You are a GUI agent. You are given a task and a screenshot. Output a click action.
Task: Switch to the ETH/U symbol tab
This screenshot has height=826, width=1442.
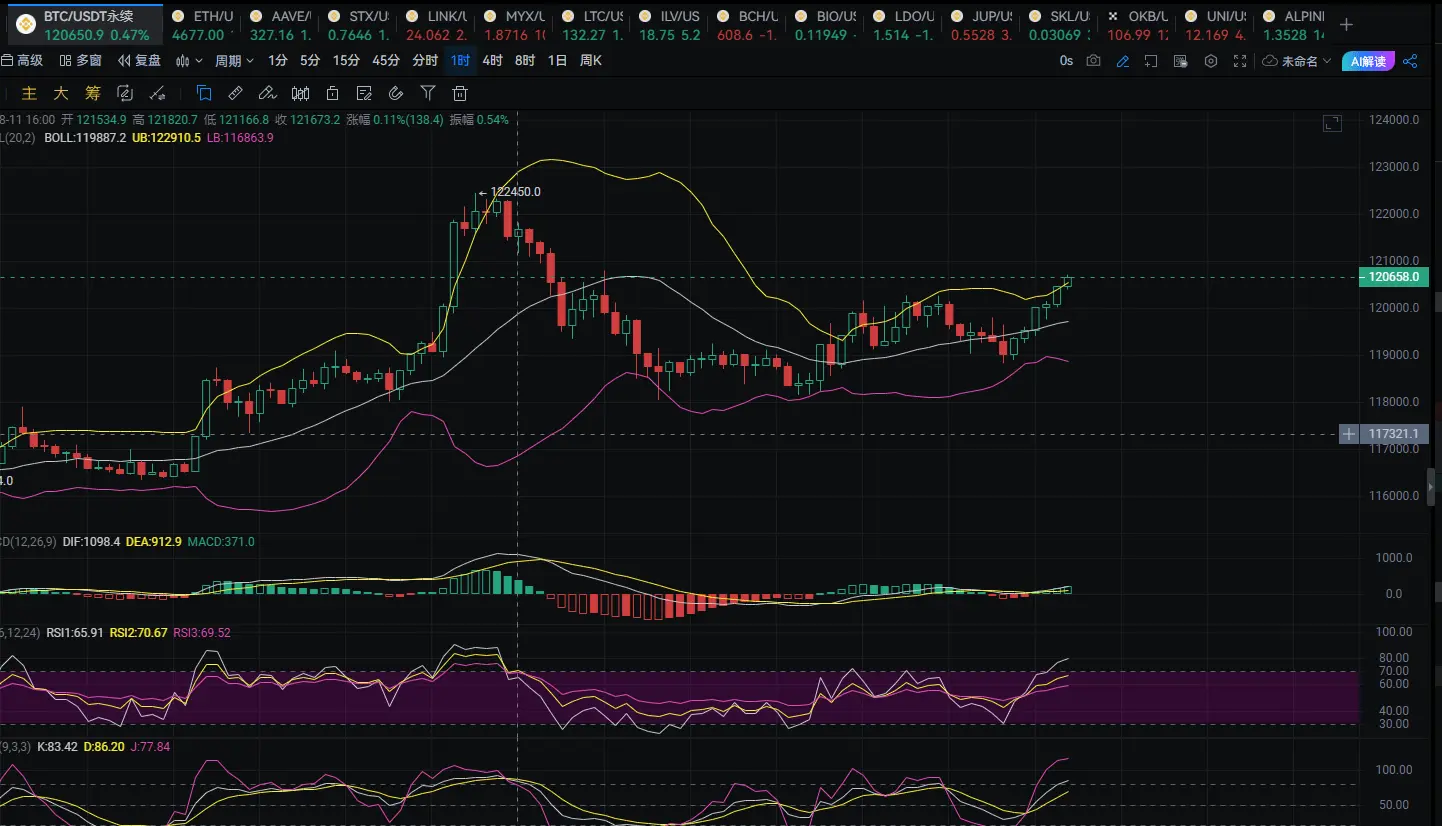point(204,25)
